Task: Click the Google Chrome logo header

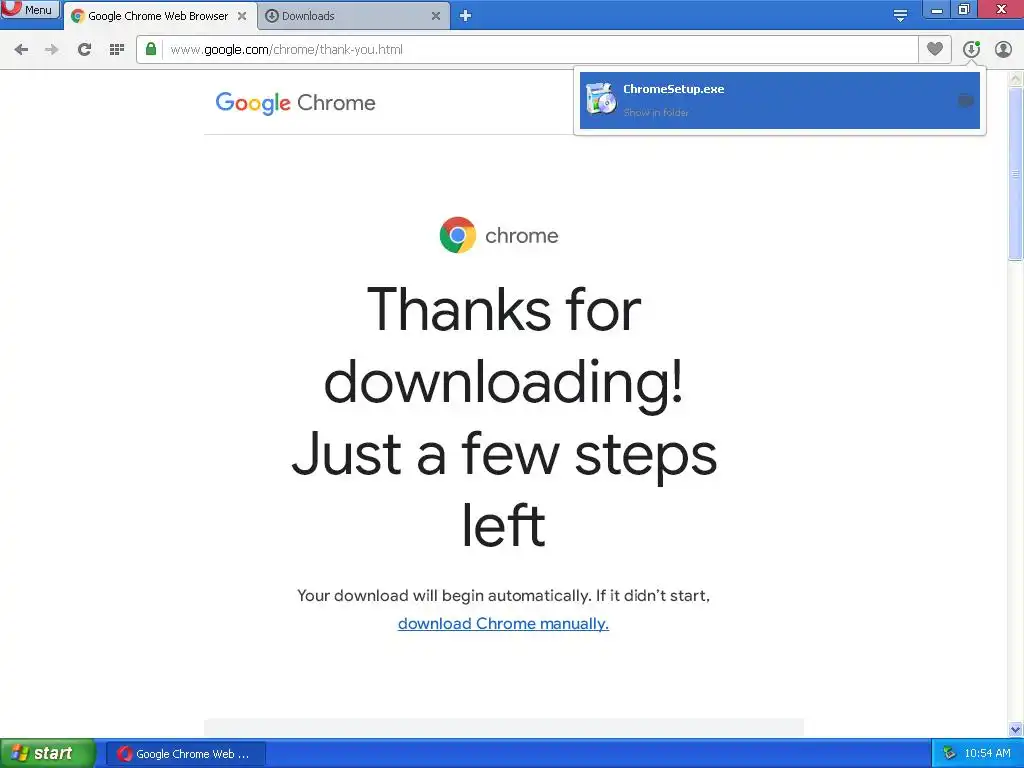Action: tap(295, 103)
